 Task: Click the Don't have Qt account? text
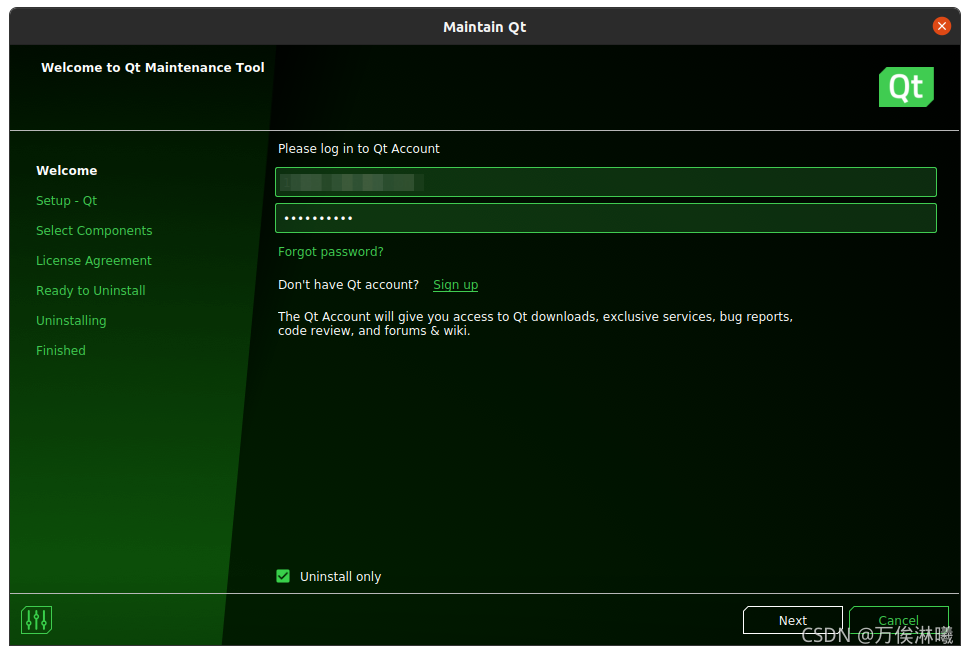(348, 285)
